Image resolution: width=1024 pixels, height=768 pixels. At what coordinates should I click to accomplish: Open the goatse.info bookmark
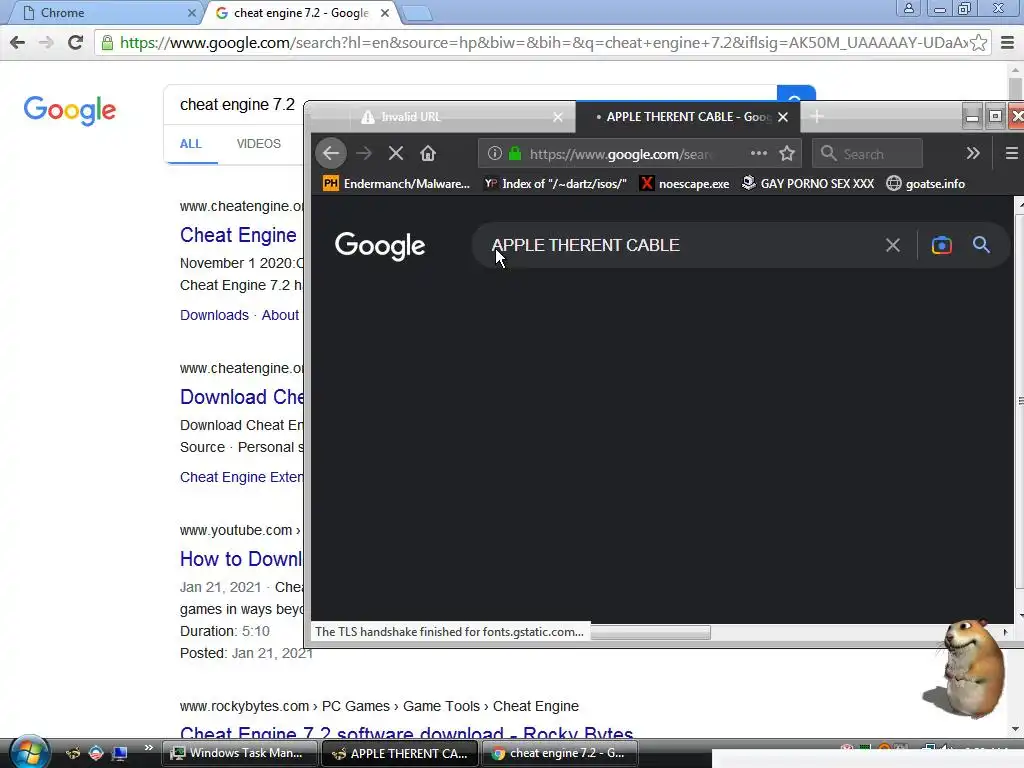point(925,184)
